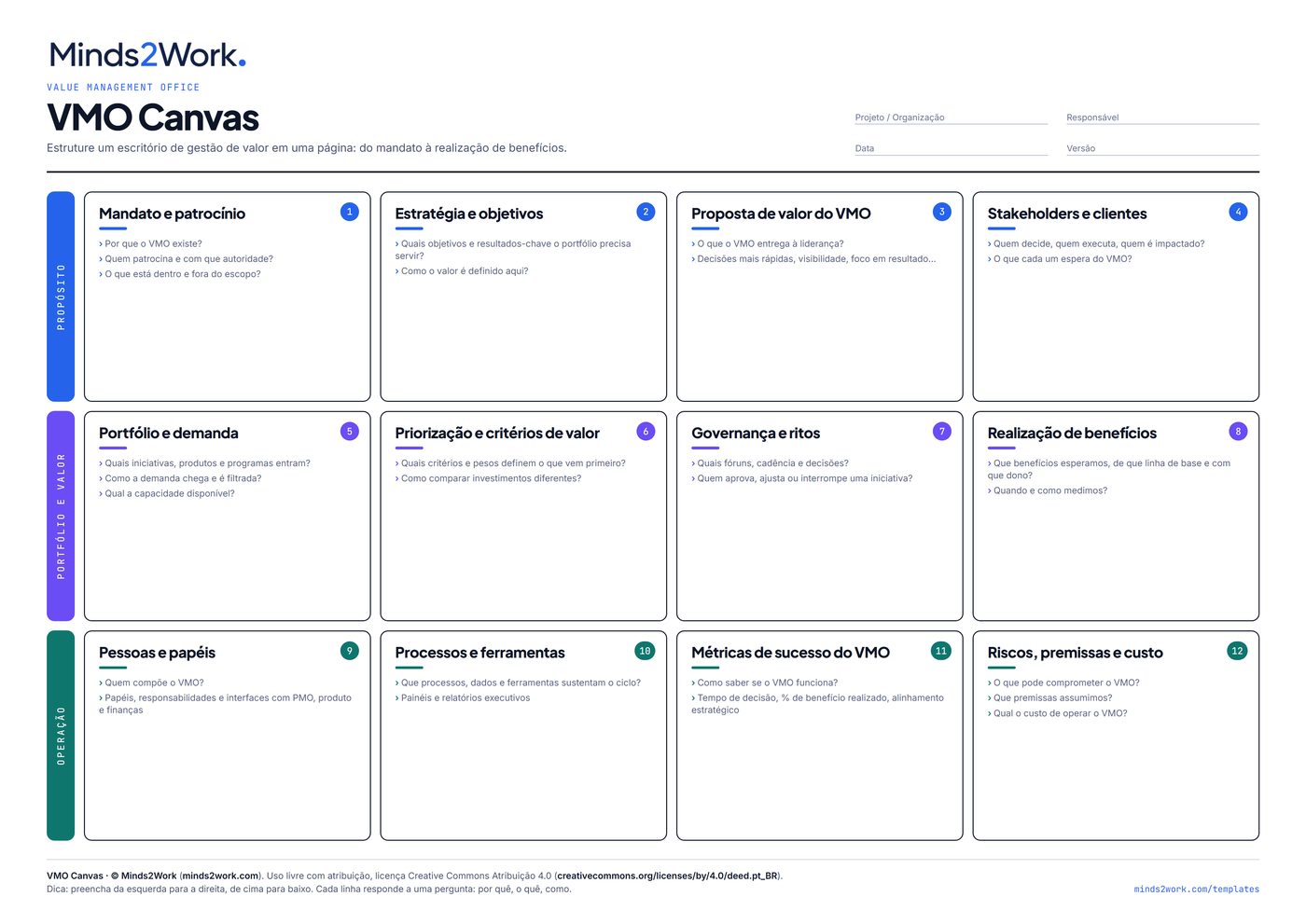Open the creativecommons.org license link
Viewport: 1306px width, 924px height.
[667, 876]
